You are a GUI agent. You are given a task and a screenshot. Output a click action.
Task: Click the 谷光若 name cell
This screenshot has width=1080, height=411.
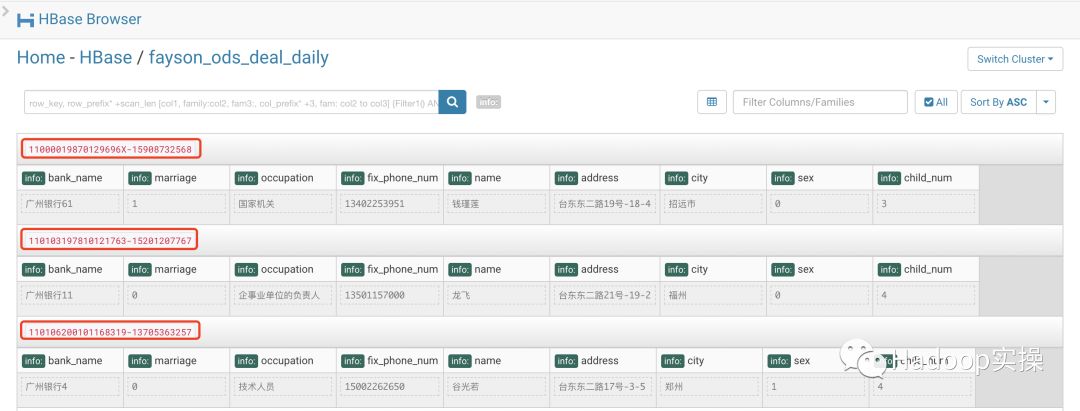click(x=496, y=386)
